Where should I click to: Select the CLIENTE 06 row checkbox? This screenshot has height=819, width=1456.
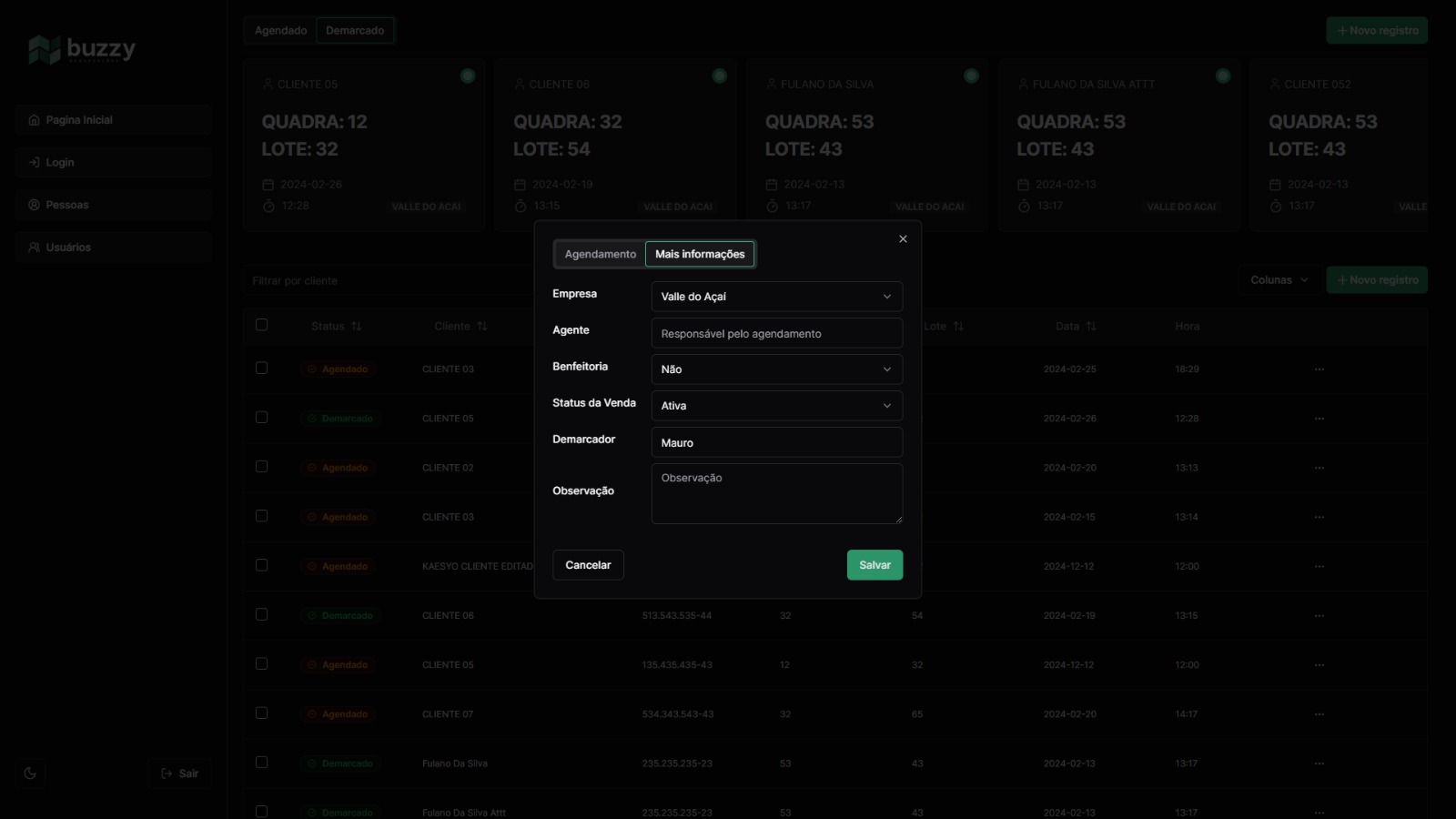click(262, 615)
